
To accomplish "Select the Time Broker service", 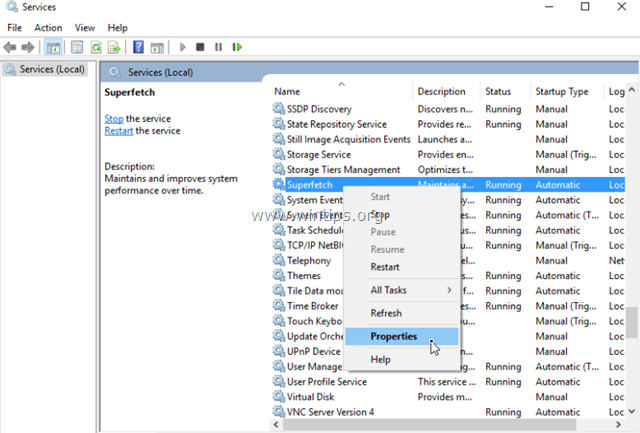I will tap(448, 306).
